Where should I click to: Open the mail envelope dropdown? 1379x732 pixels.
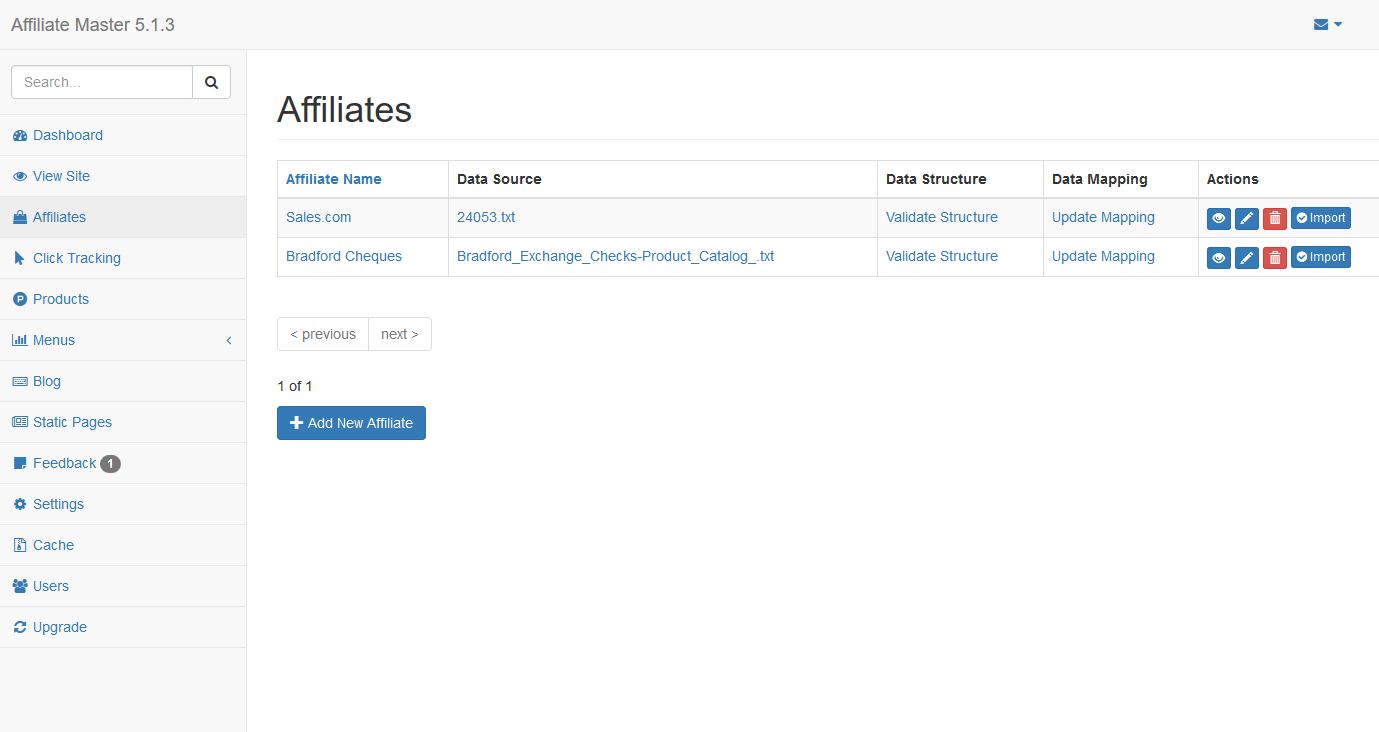(1327, 25)
